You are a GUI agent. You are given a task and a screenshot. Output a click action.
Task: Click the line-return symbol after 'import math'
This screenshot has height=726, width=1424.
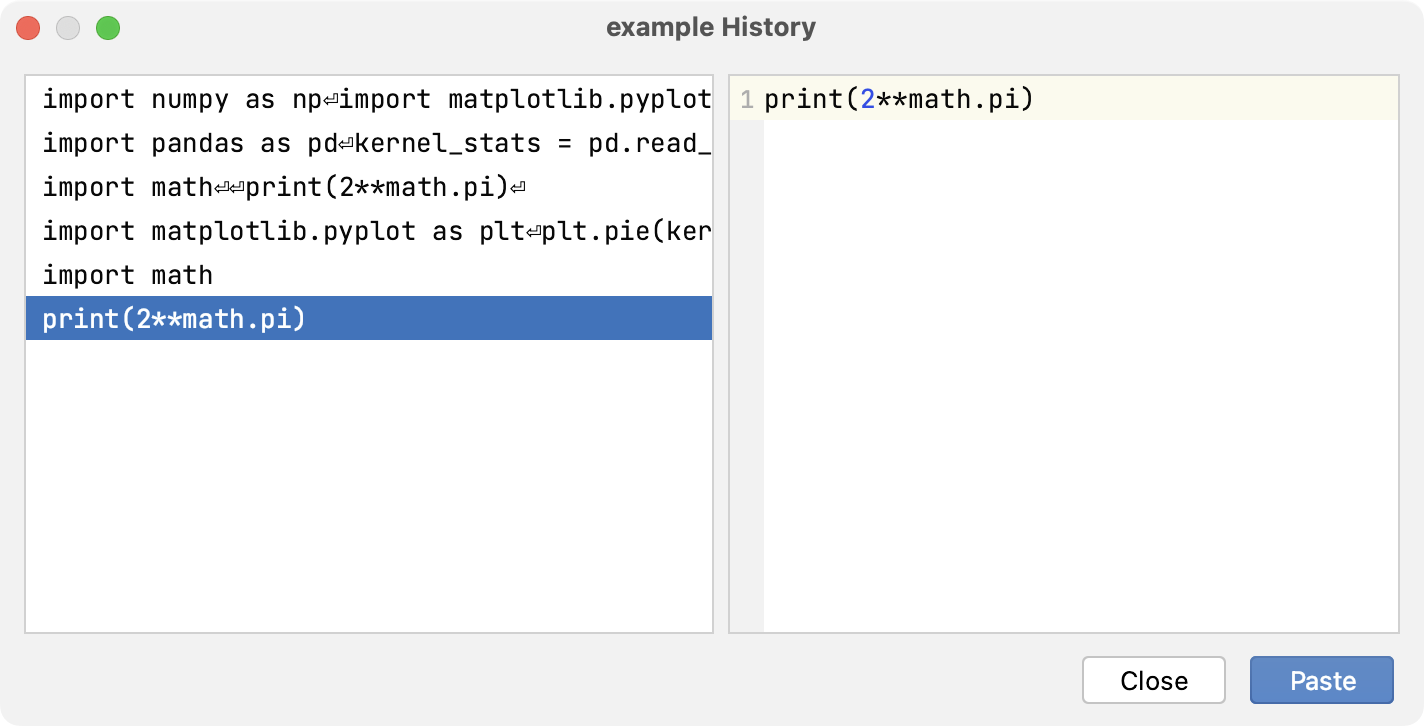(222, 187)
